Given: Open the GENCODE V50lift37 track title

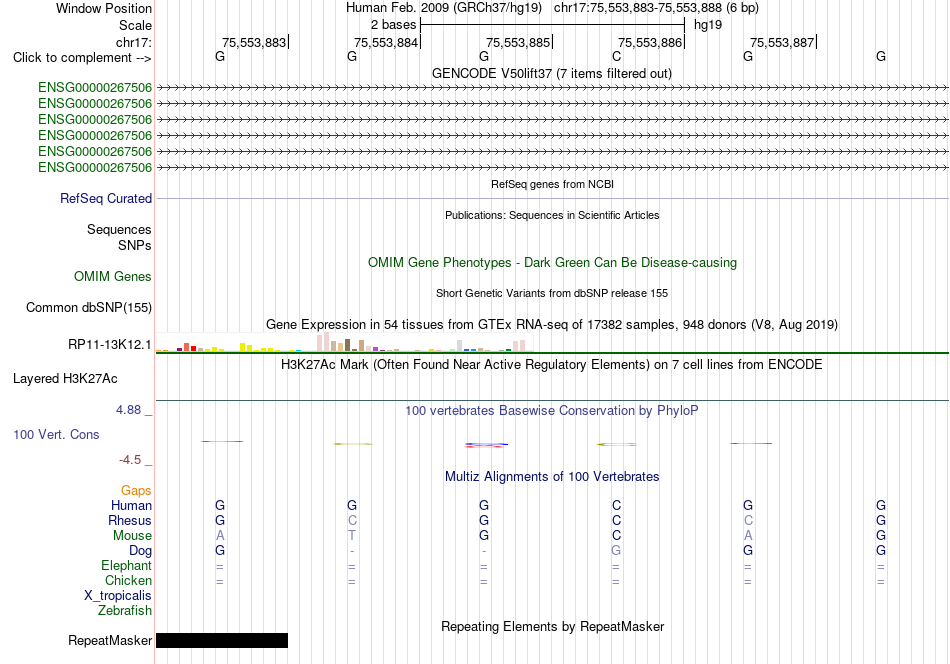Looking at the screenshot, I should click(551, 73).
